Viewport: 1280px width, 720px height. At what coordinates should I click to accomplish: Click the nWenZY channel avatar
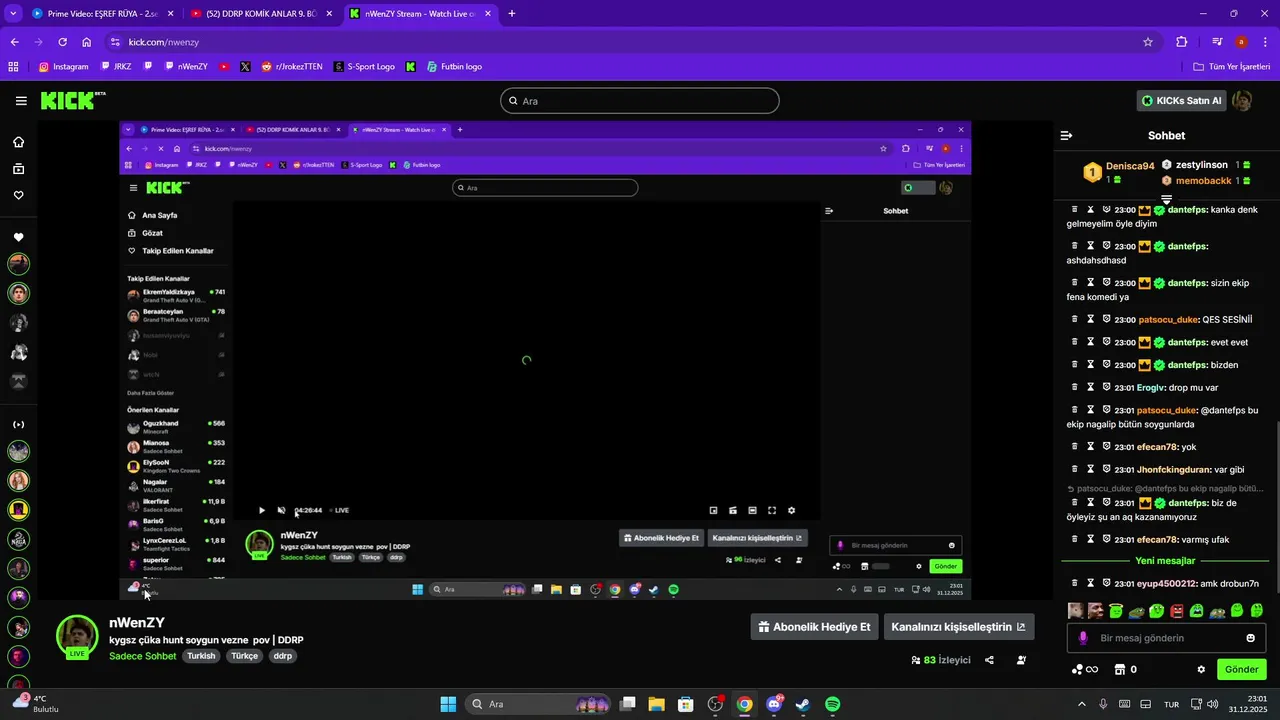(x=77, y=637)
